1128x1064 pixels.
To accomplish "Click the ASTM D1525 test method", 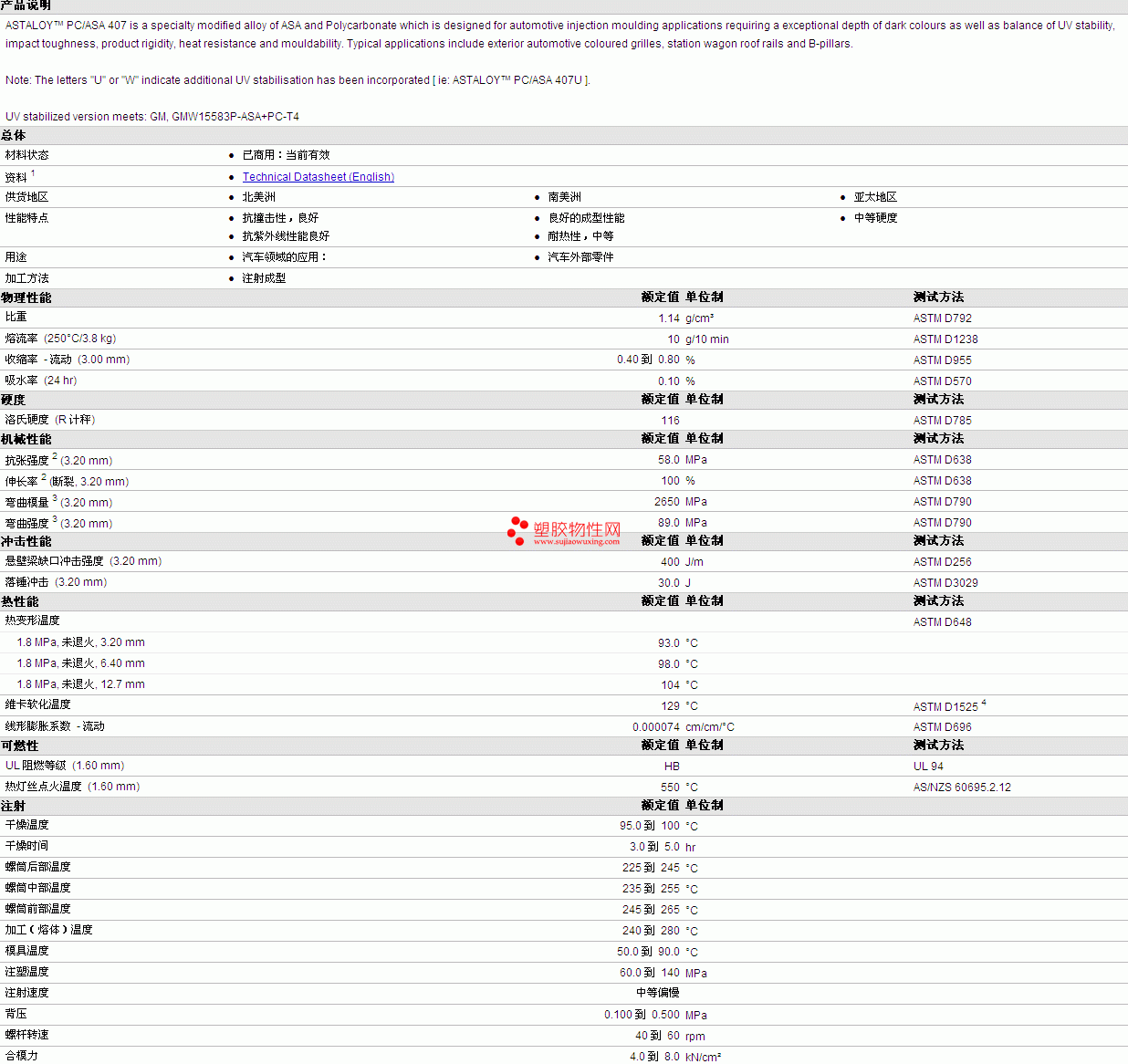I will click(x=945, y=707).
